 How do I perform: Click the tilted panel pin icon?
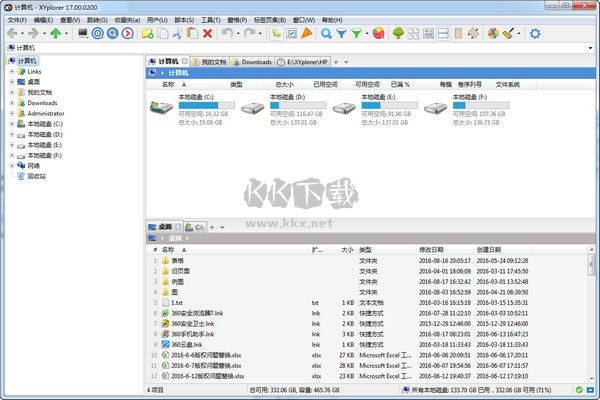click(x=474, y=34)
